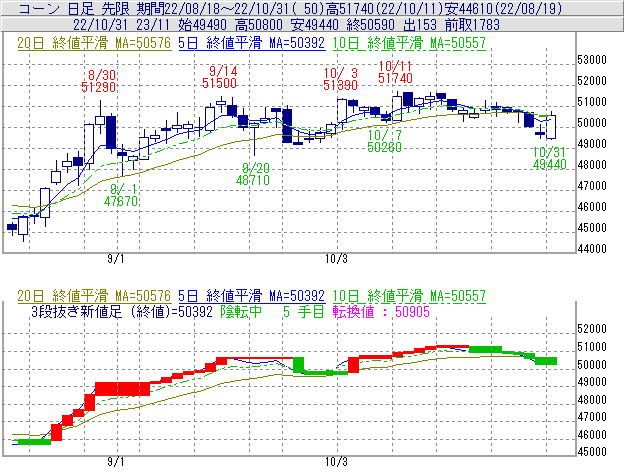Select the 10/7 low label 50260
The width and height of the screenshot is (624, 475).
[385, 146]
